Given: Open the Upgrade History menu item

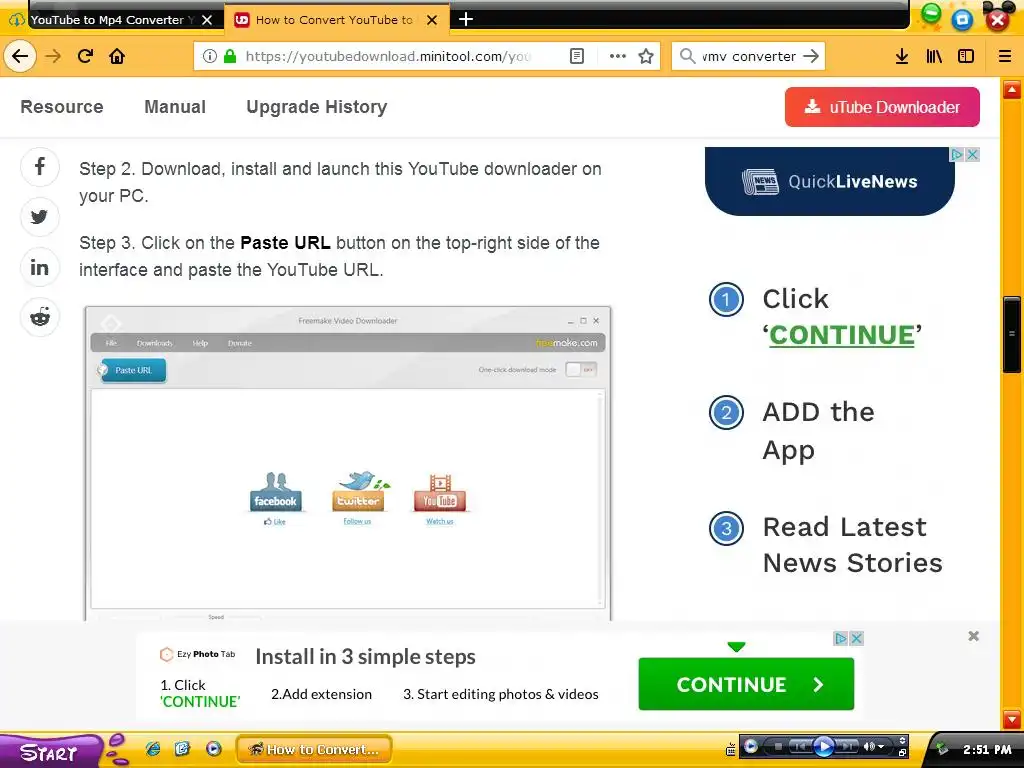Looking at the screenshot, I should tap(317, 106).
